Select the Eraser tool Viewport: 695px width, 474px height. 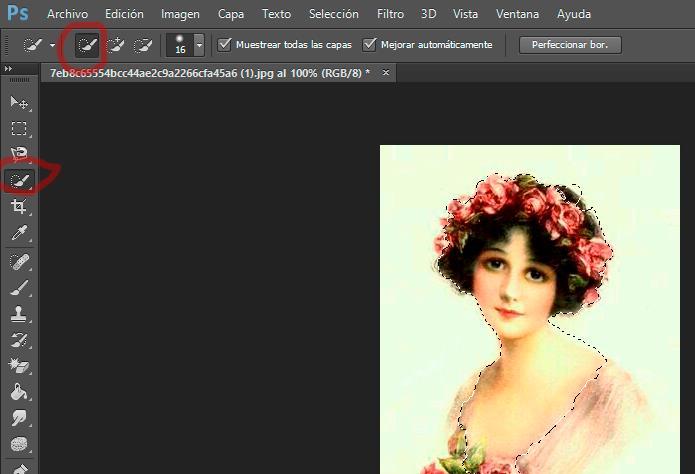pyautogui.click(x=19, y=366)
